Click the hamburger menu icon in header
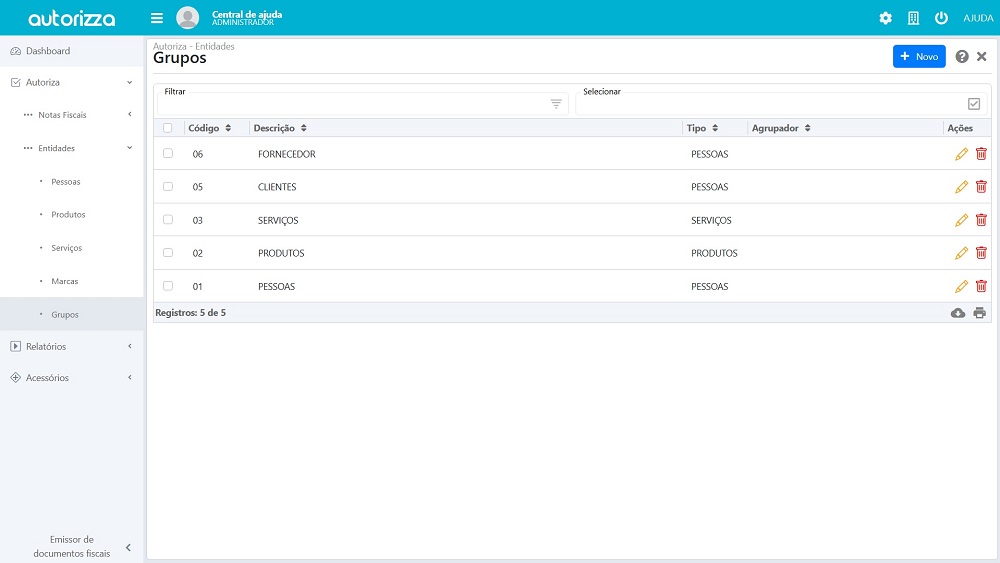This screenshot has width=1000, height=563. click(x=157, y=18)
